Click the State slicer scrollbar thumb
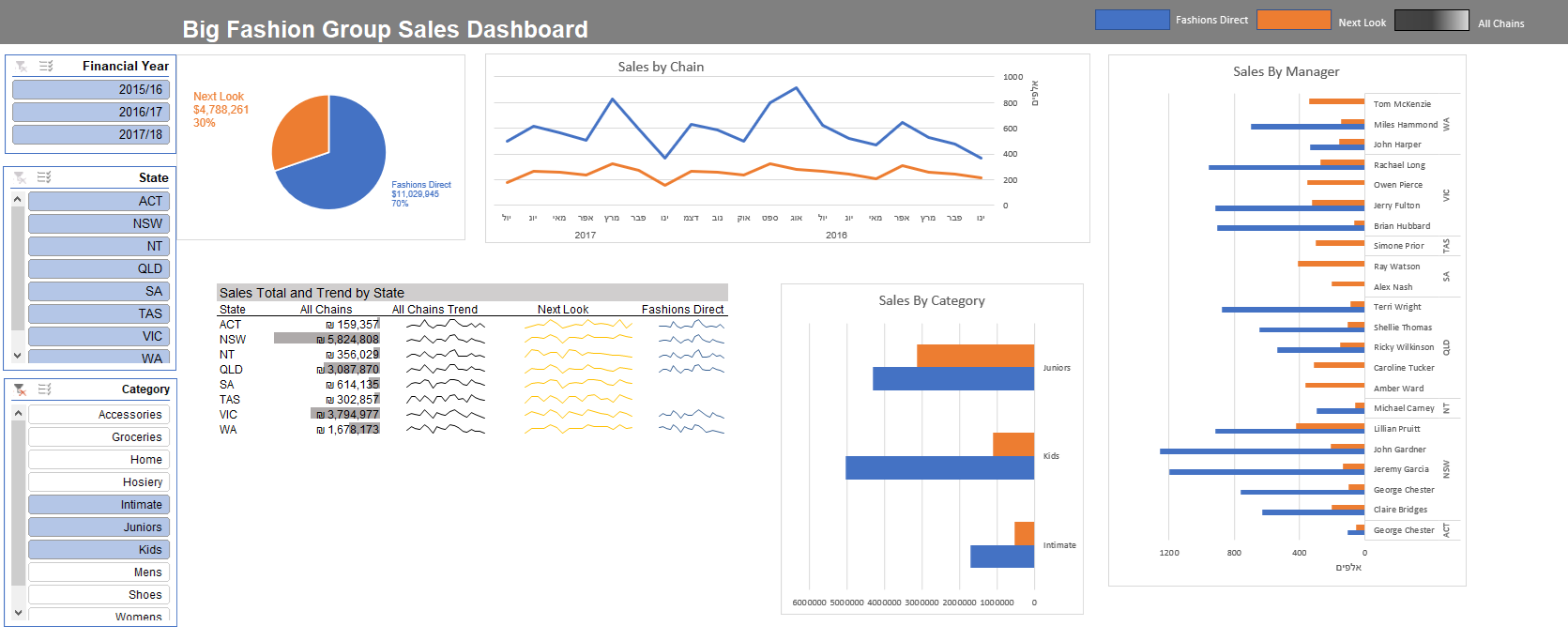The image size is (1568, 641). tap(17, 268)
